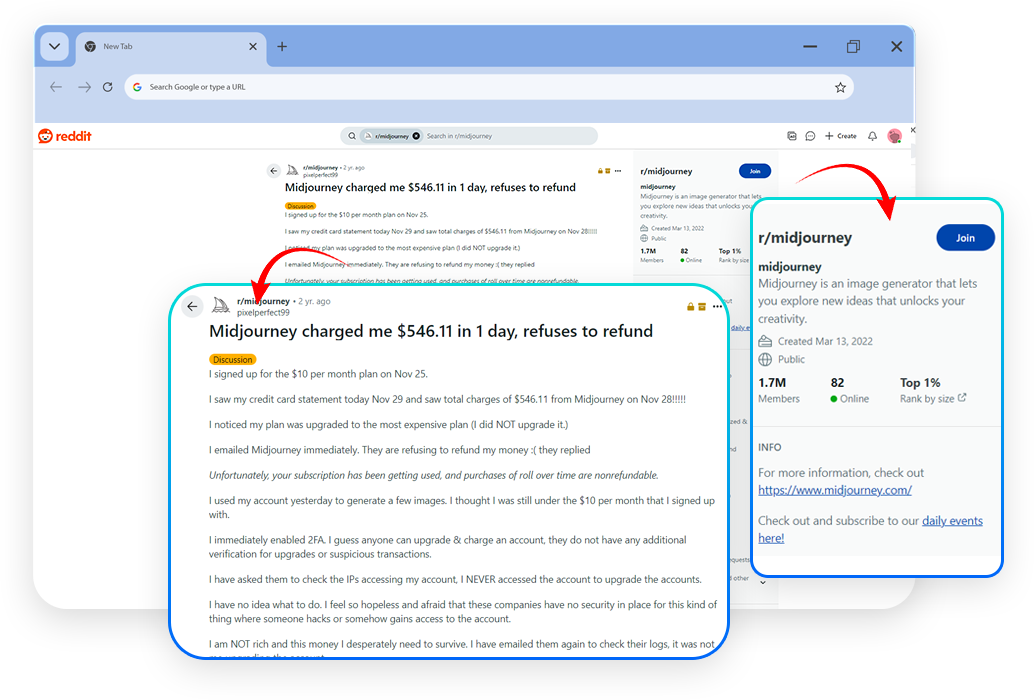Click the small Discussion flair in the browser
The width and height of the screenshot is (1034, 700).
300,206
